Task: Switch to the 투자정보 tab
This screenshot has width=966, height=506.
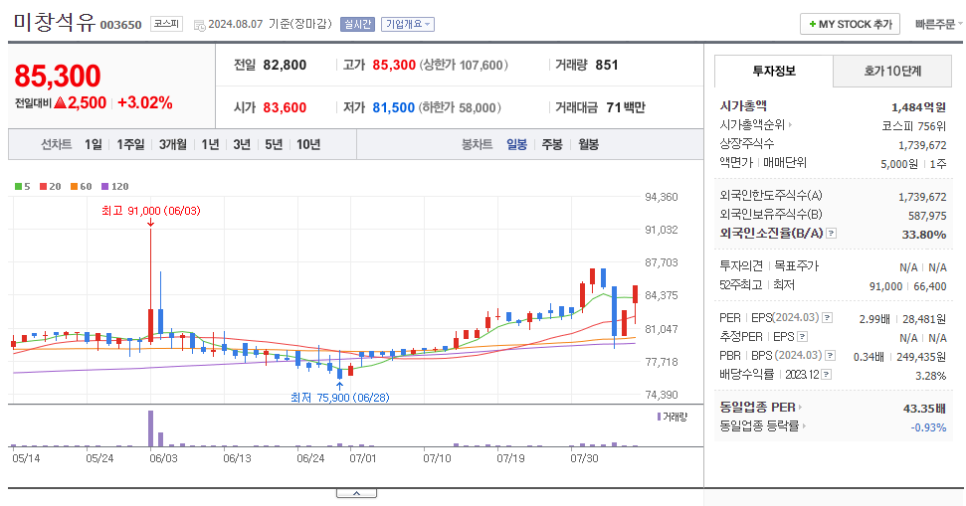Action: 774,71
